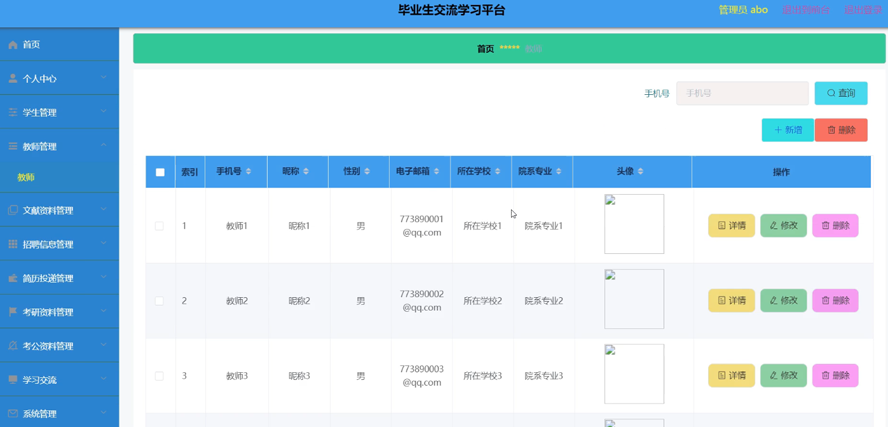The image size is (888, 427).
Task: Sort by 电子邮箱 column arrows
Action: point(437,172)
